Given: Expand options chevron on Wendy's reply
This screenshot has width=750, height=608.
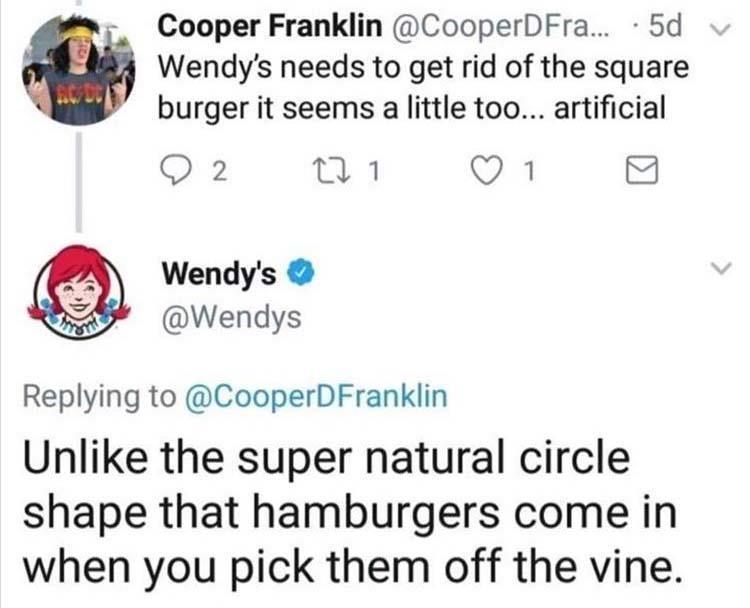Looking at the screenshot, I should click(721, 268).
